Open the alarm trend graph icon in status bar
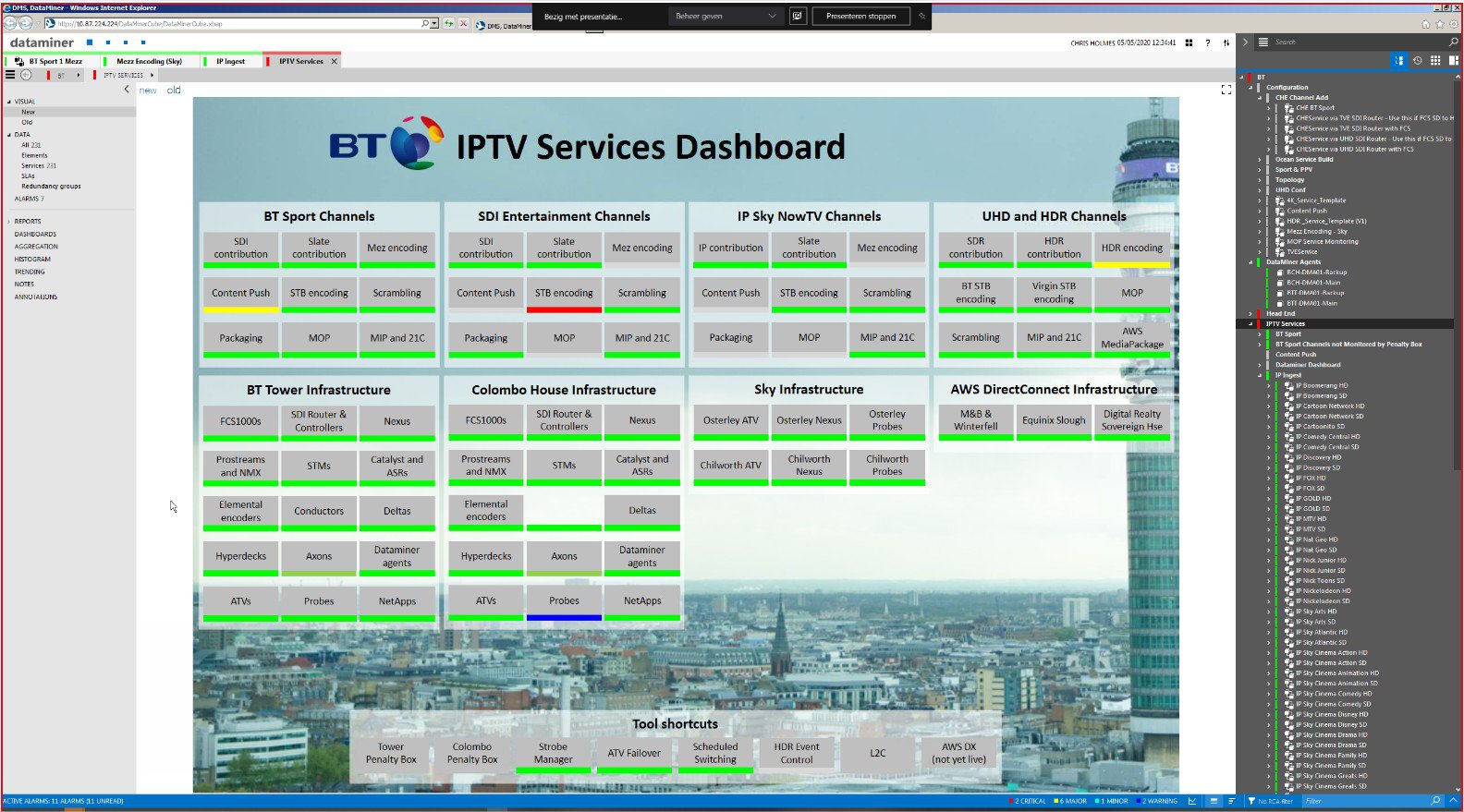 tap(1192, 801)
